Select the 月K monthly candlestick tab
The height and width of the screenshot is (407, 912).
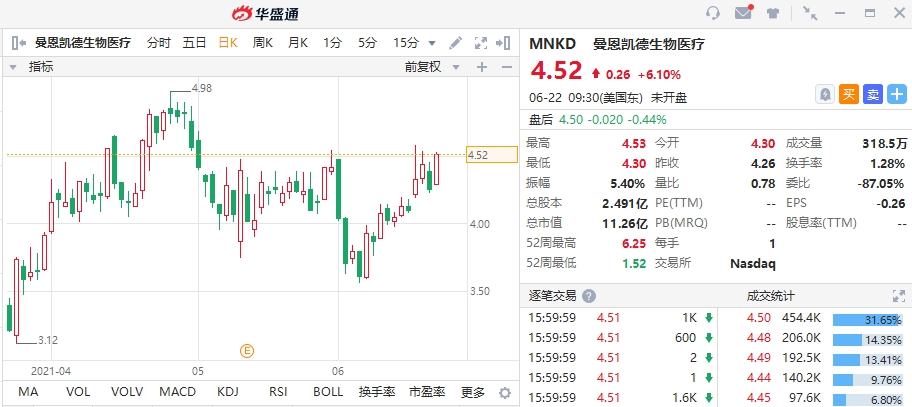[298, 42]
